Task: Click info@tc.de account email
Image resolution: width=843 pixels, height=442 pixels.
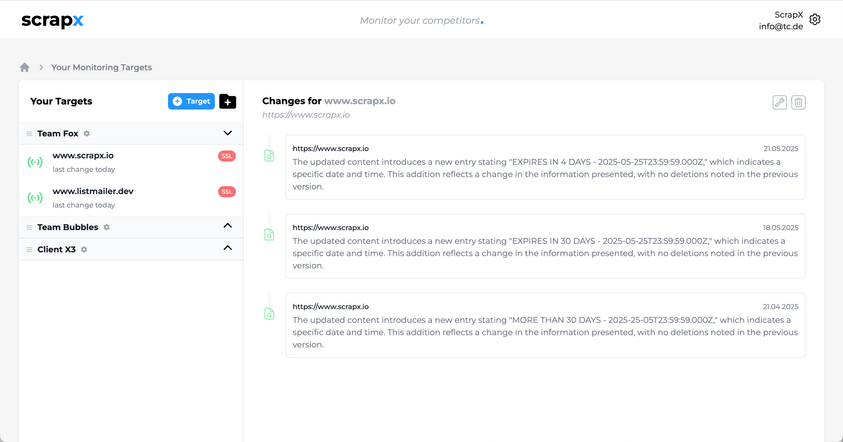Action: [x=781, y=26]
